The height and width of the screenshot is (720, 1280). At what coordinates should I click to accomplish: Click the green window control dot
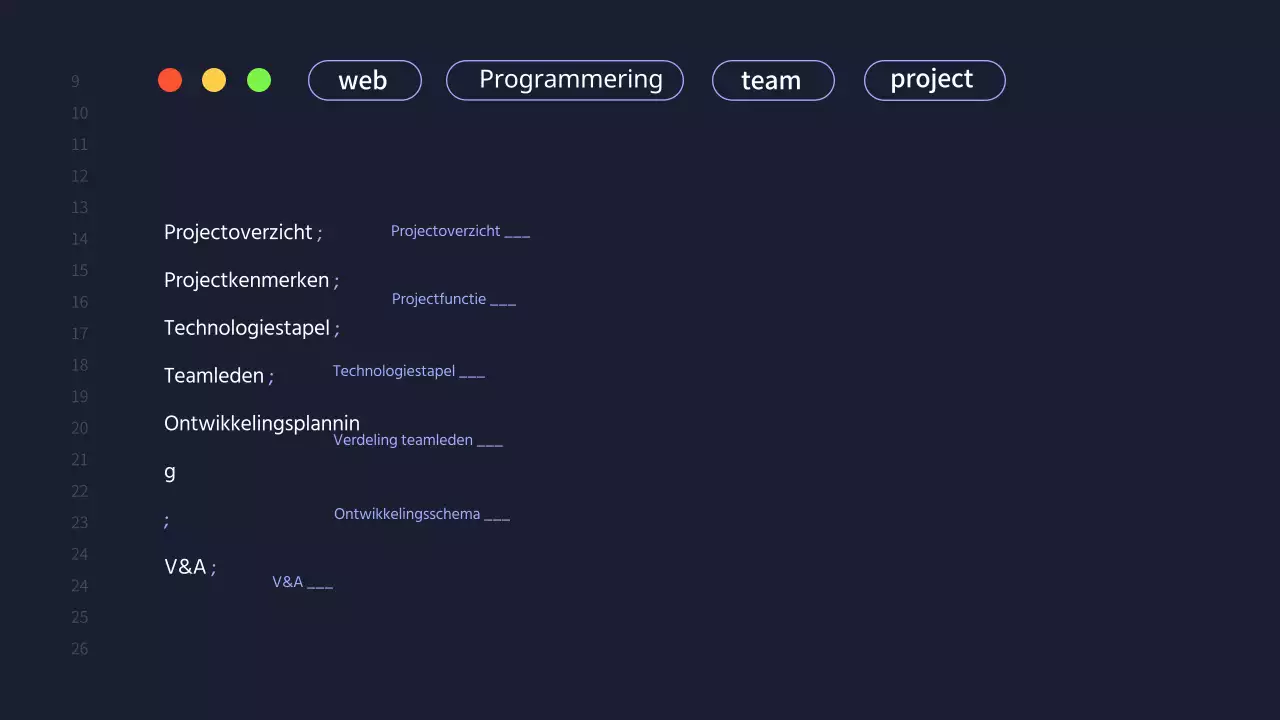pos(259,80)
